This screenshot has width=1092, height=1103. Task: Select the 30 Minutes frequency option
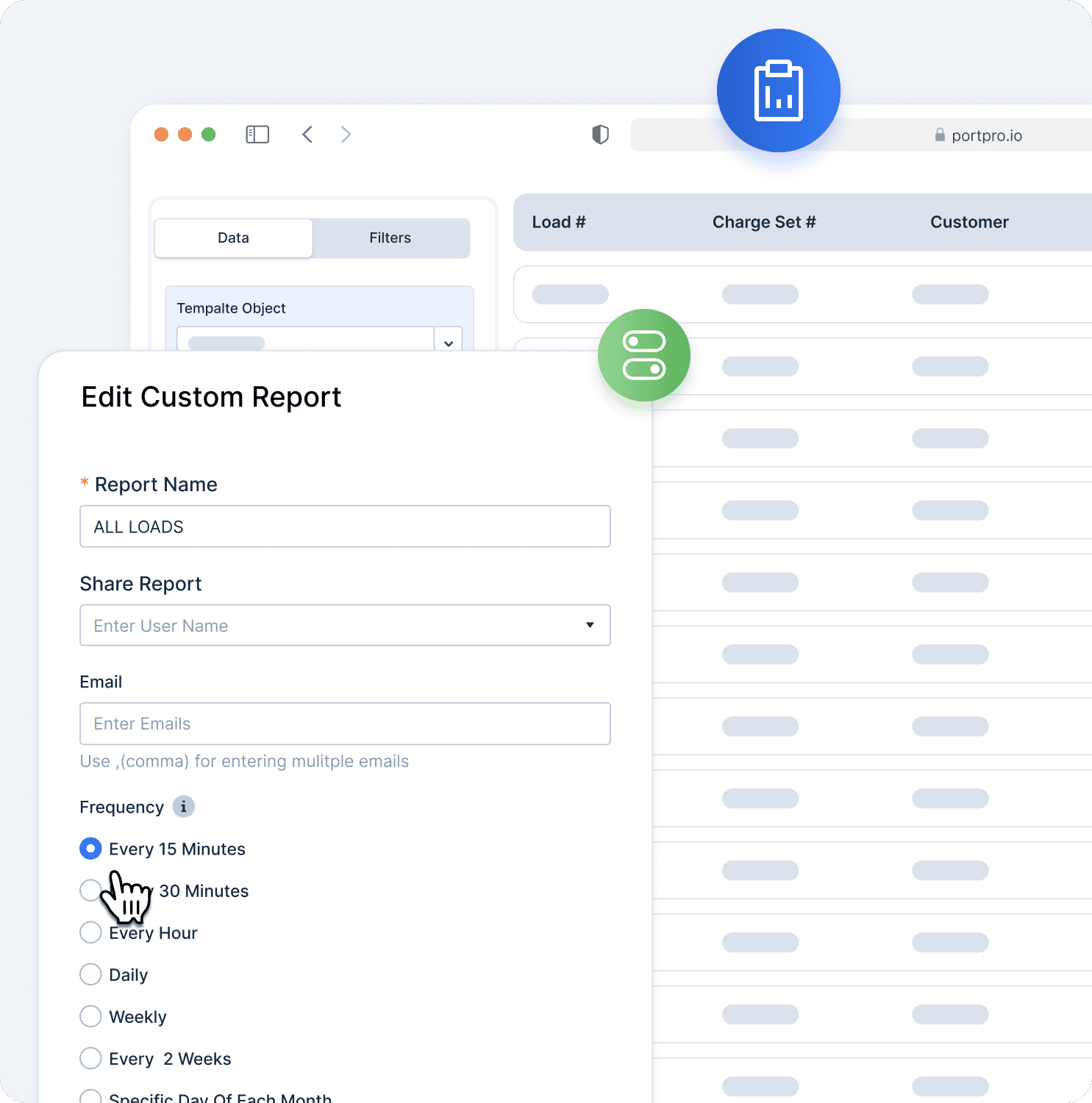pyautogui.click(x=90, y=890)
